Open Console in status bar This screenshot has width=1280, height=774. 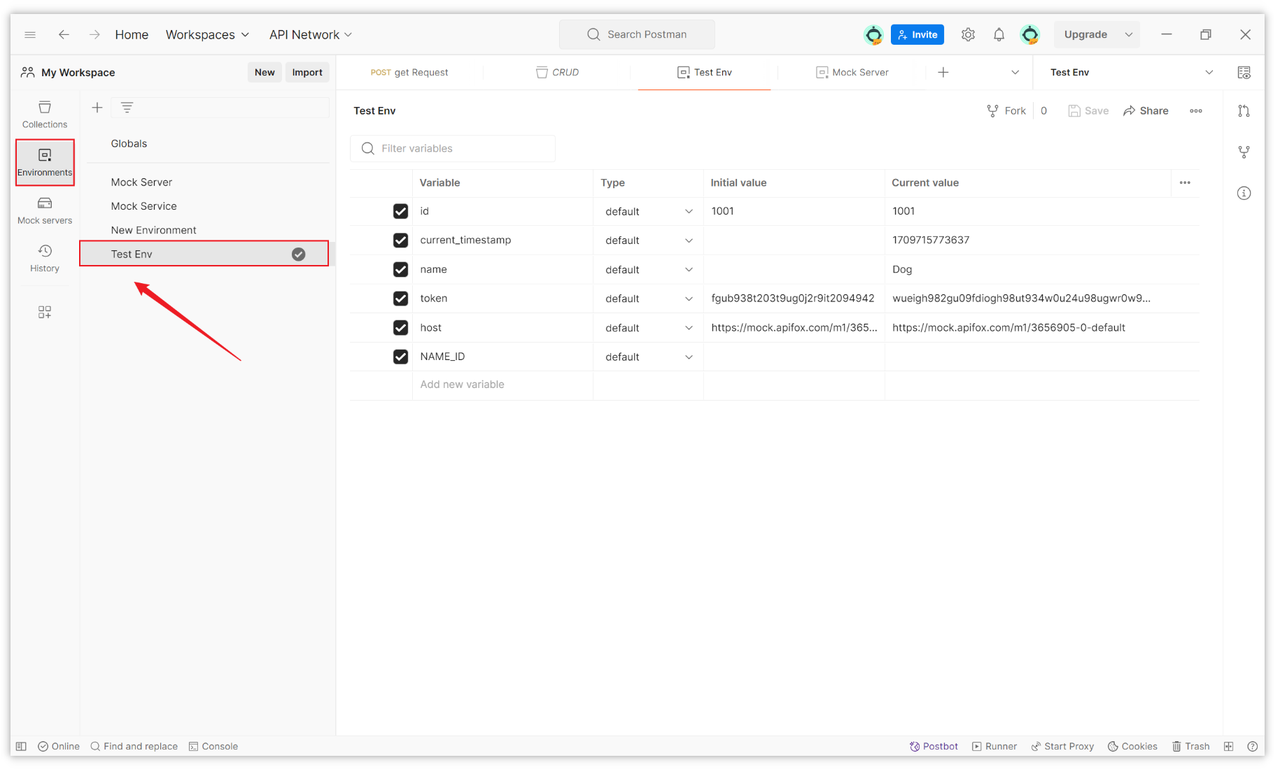tap(213, 746)
